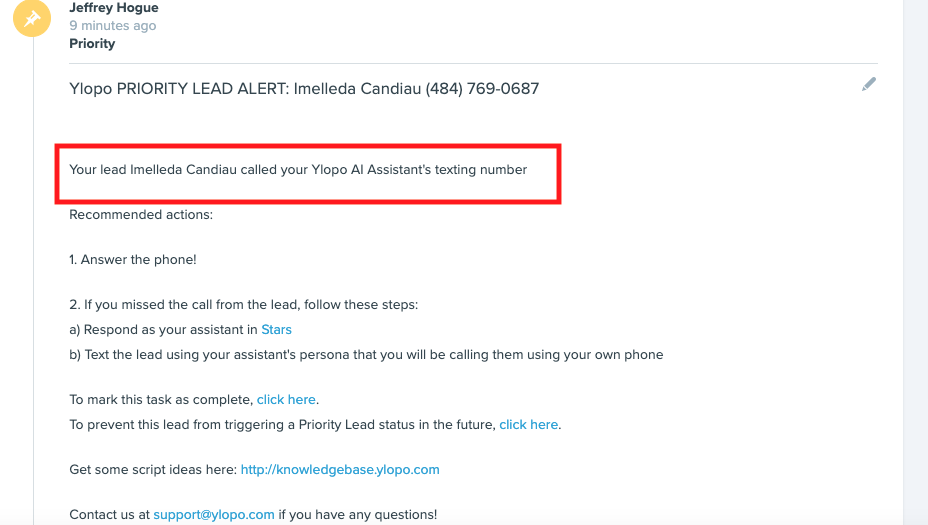Click the 'If you missed the call' step

point(243,304)
